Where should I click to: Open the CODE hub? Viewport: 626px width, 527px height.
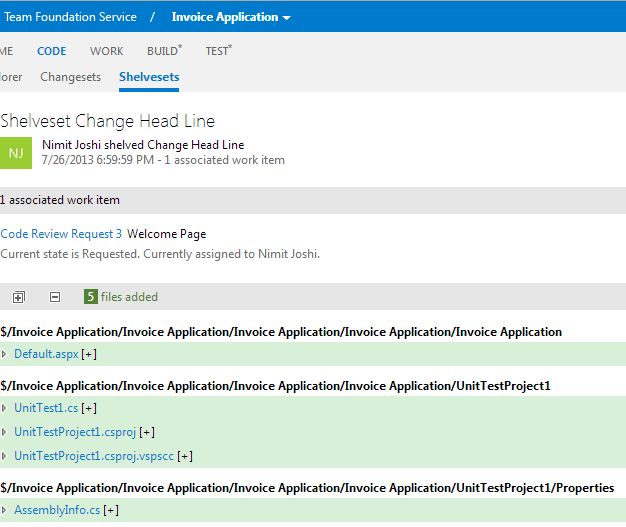[x=52, y=51]
